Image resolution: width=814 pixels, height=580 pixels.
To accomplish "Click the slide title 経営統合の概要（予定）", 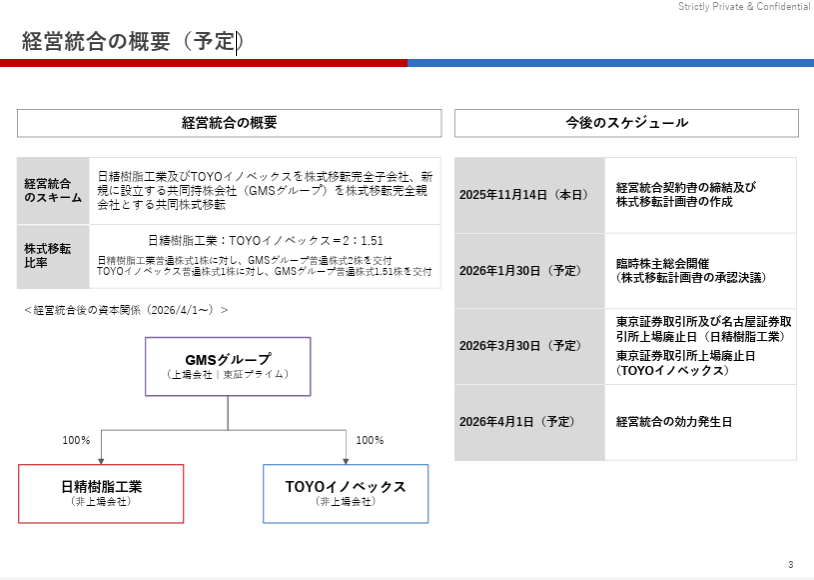I will pos(132,41).
